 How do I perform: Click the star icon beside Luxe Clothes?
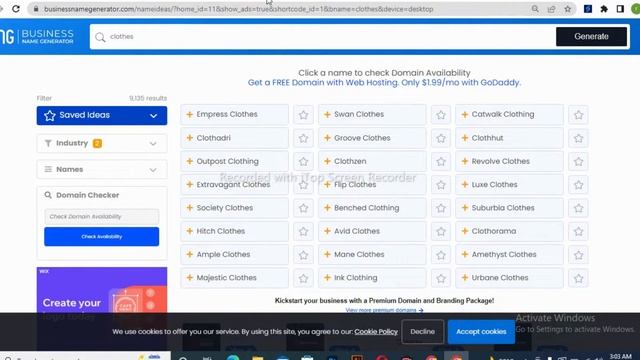point(578,185)
